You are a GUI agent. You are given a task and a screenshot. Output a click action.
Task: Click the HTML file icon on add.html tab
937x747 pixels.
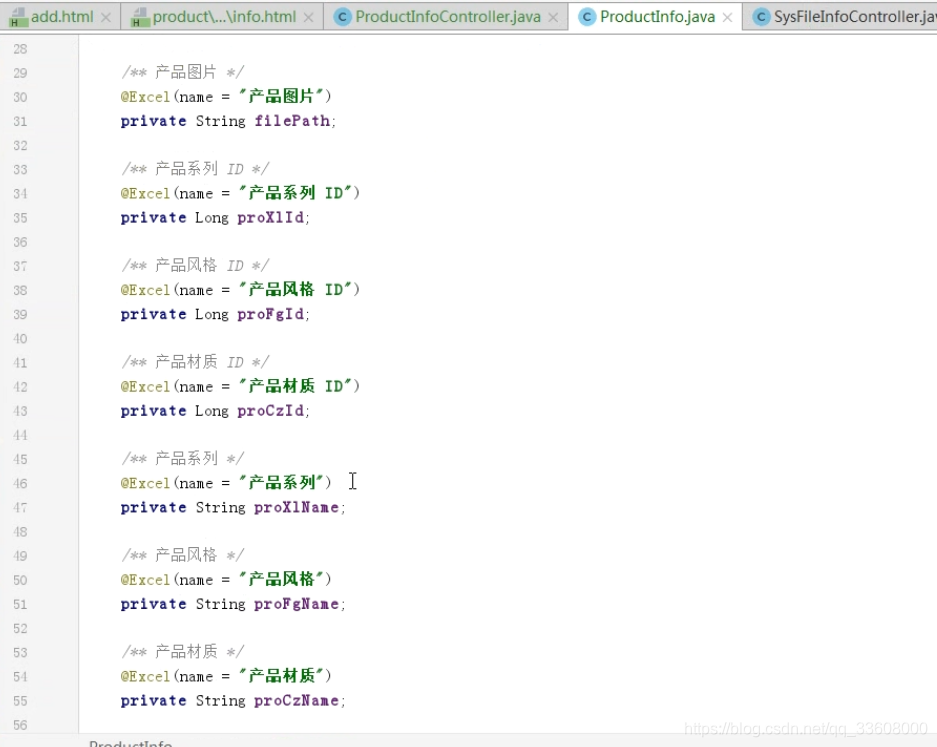(x=19, y=18)
